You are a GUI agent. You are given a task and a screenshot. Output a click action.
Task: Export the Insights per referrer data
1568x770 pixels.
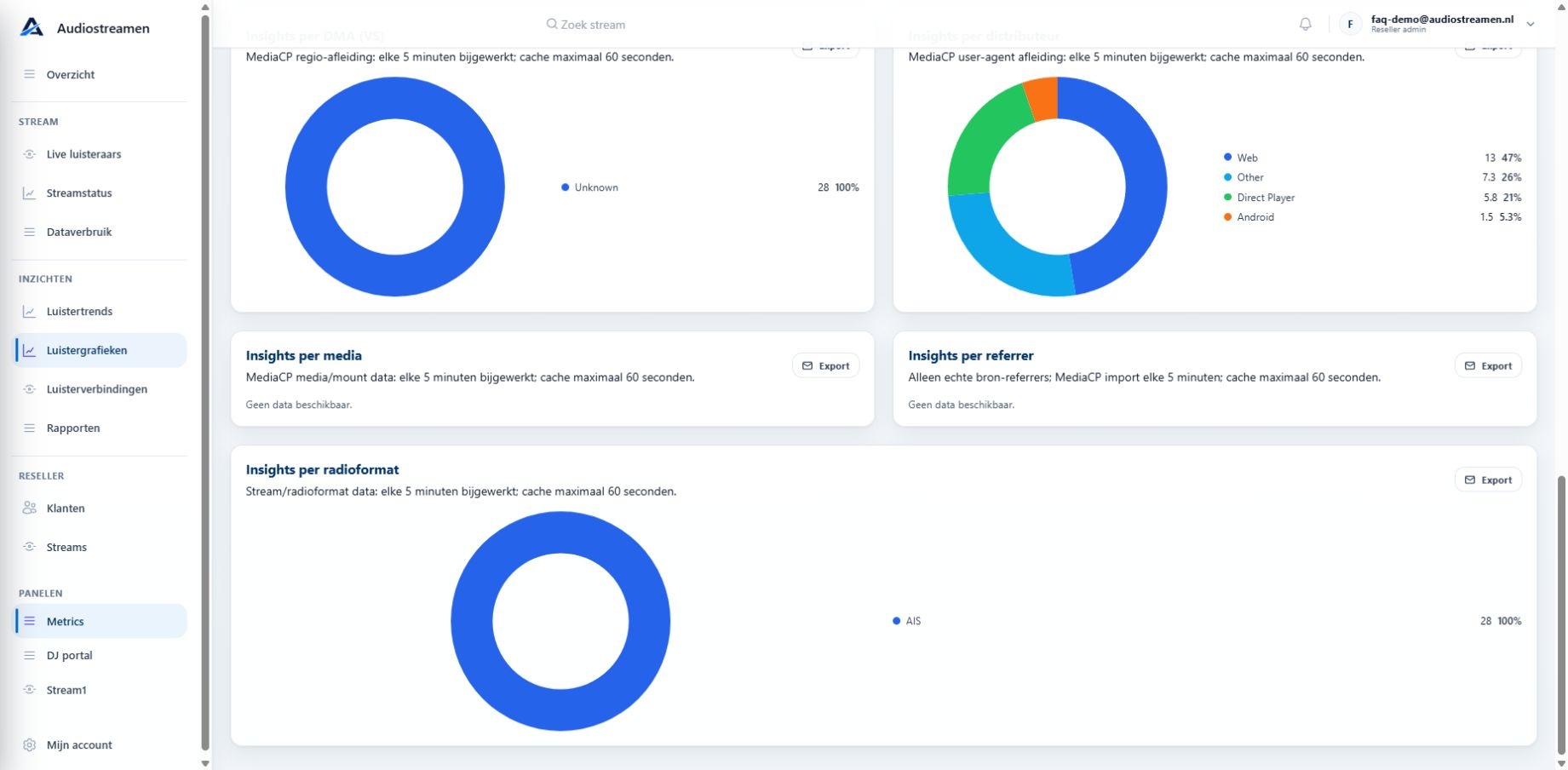pos(1488,365)
